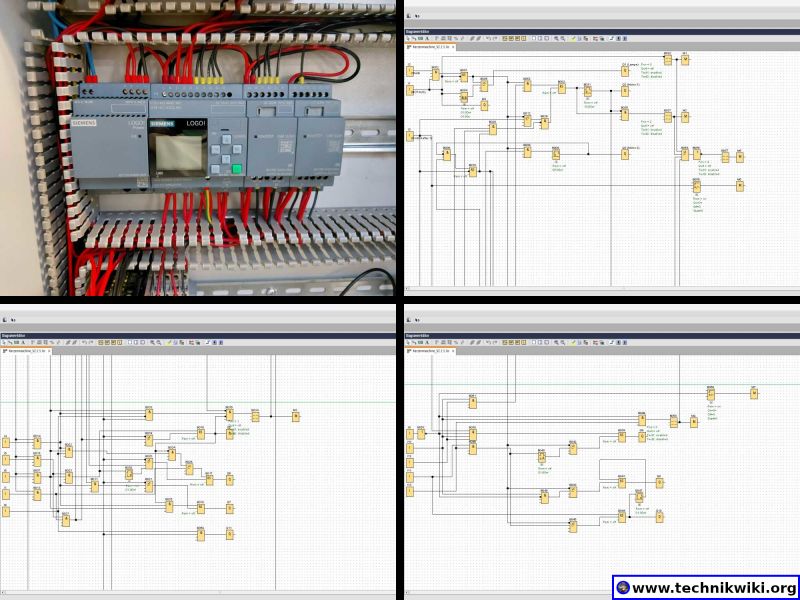Zoom out using top-right editor's magnifier minus
Image resolution: width=800 pixels, height=600 pixels.
point(563,38)
